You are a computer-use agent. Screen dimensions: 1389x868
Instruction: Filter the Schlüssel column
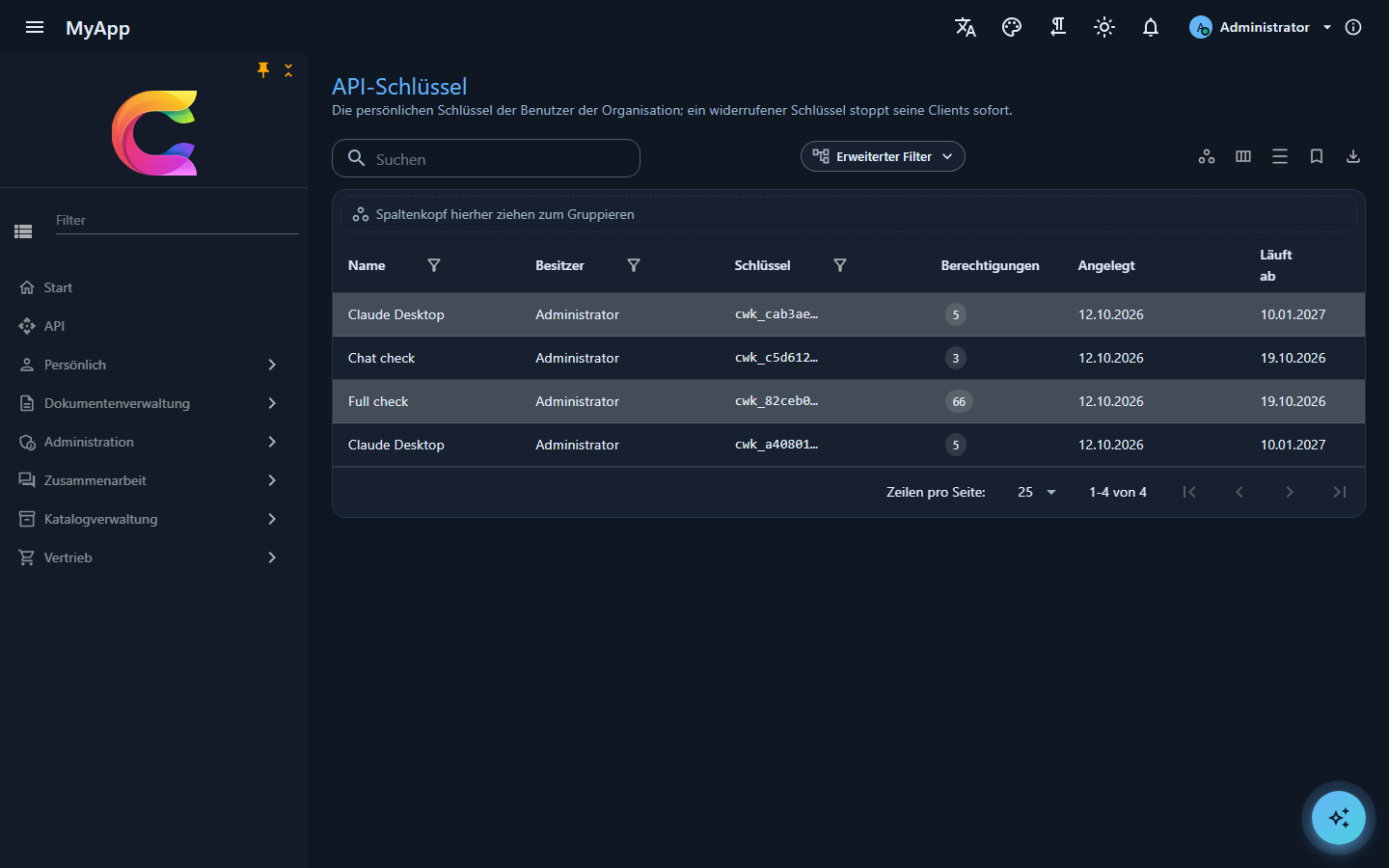840,265
